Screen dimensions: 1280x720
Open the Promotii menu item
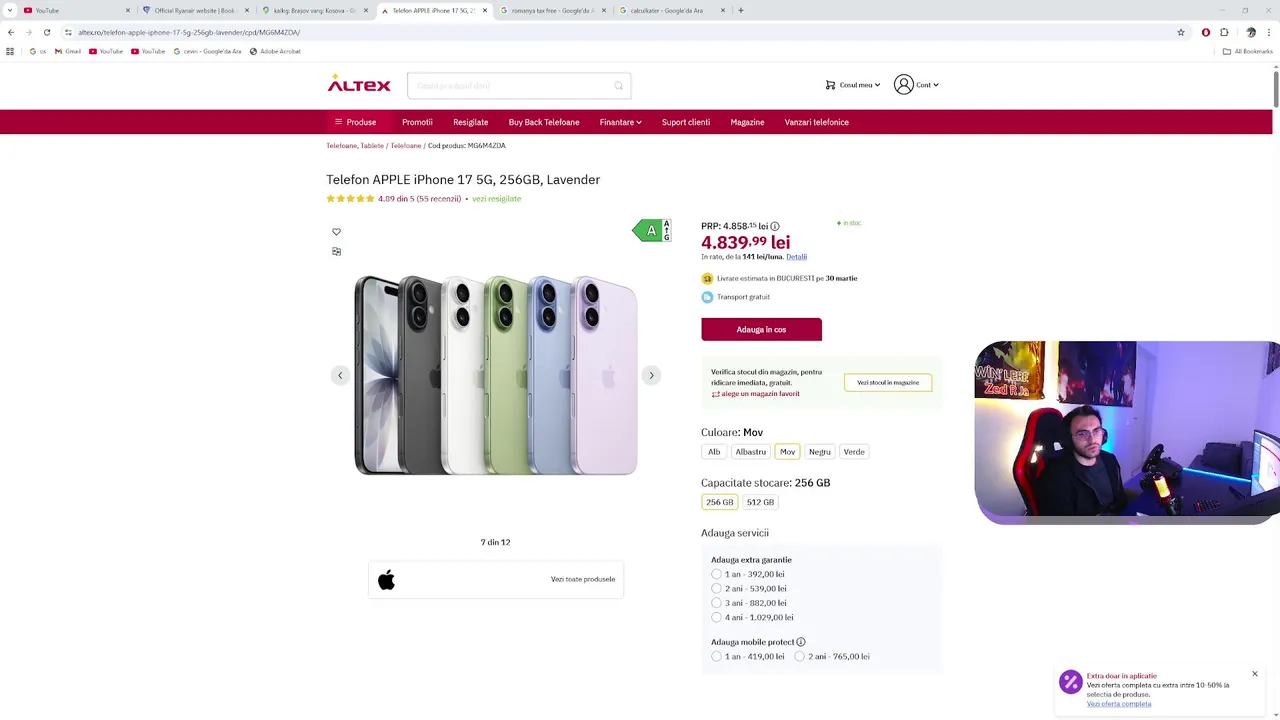pyautogui.click(x=417, y=122)
